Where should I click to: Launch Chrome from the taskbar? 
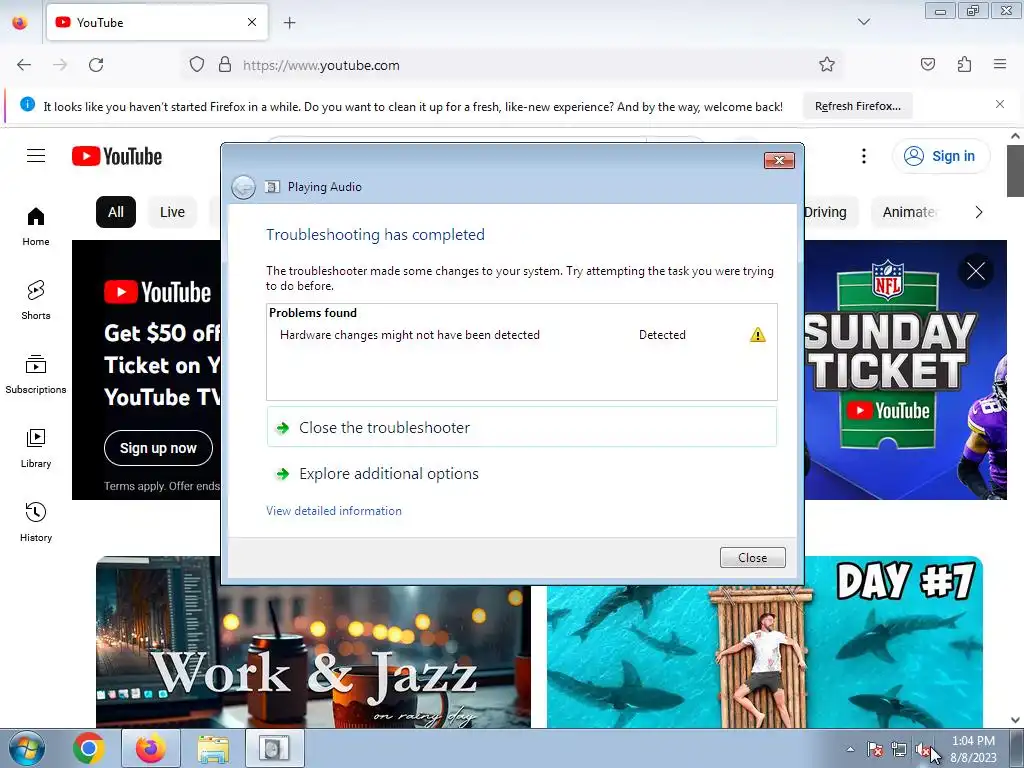pyautogui.click(x=89, y=748)
